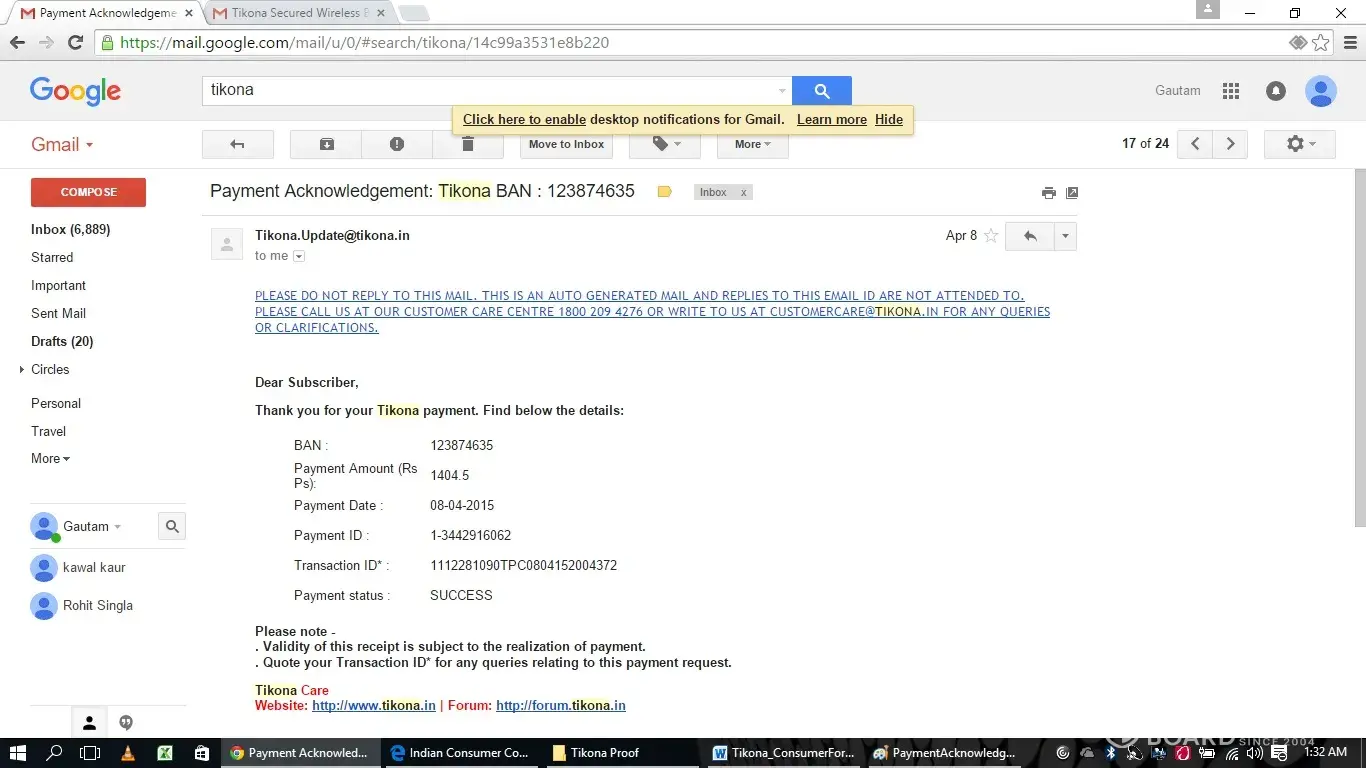This screenshot has height=768, width=1366.
Task: Click the blue Gmail search button
Action: 821,91
